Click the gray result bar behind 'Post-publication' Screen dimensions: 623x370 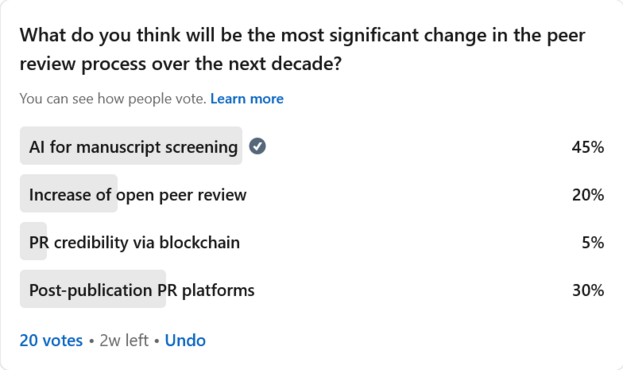[93, 289]
